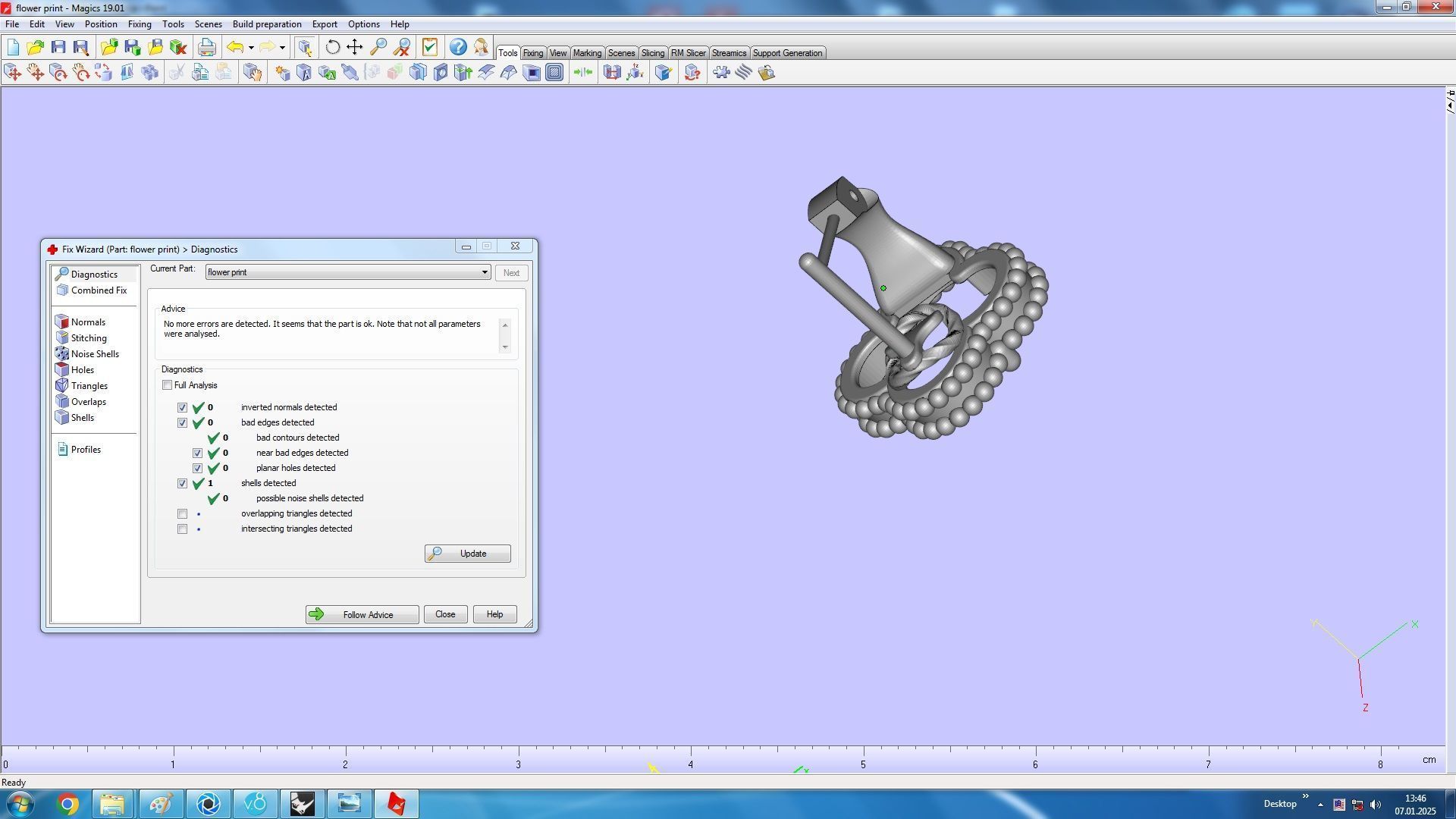
Task: Click the Print icon in toolbar
Action: click(x=206, y=48)
